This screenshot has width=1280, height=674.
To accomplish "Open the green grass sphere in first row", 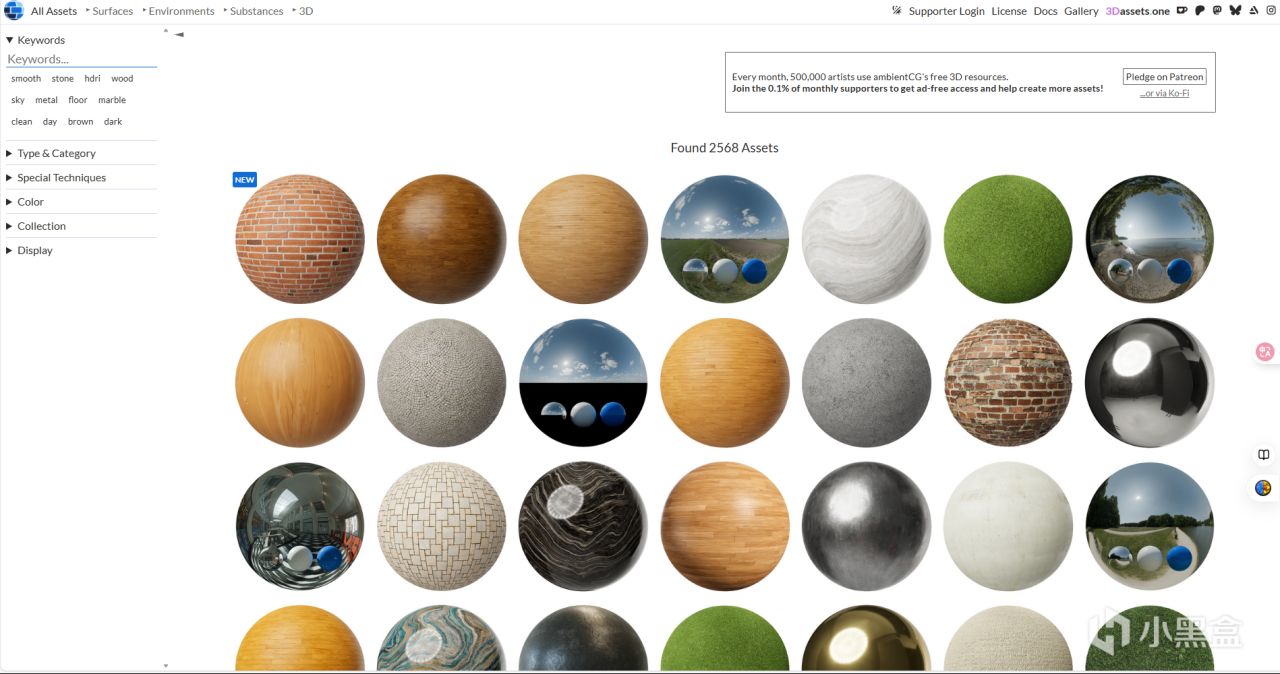I will (x=1008, y=239).
